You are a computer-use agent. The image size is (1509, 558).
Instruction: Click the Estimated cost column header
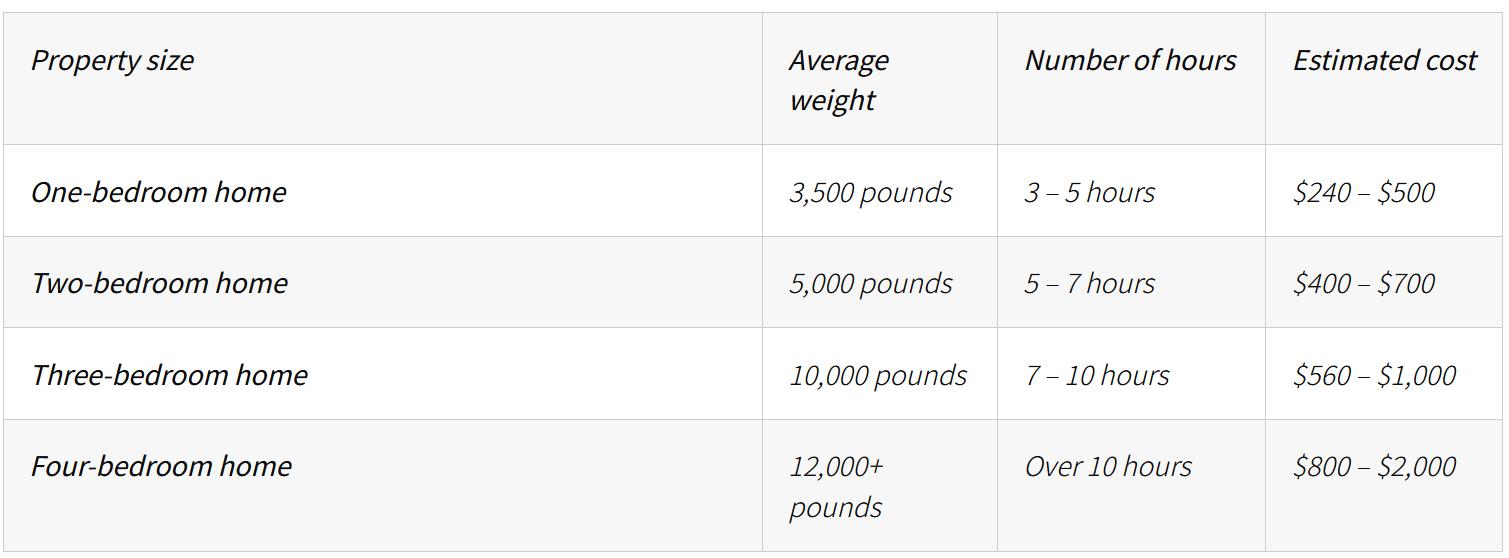coord(1385,79)
